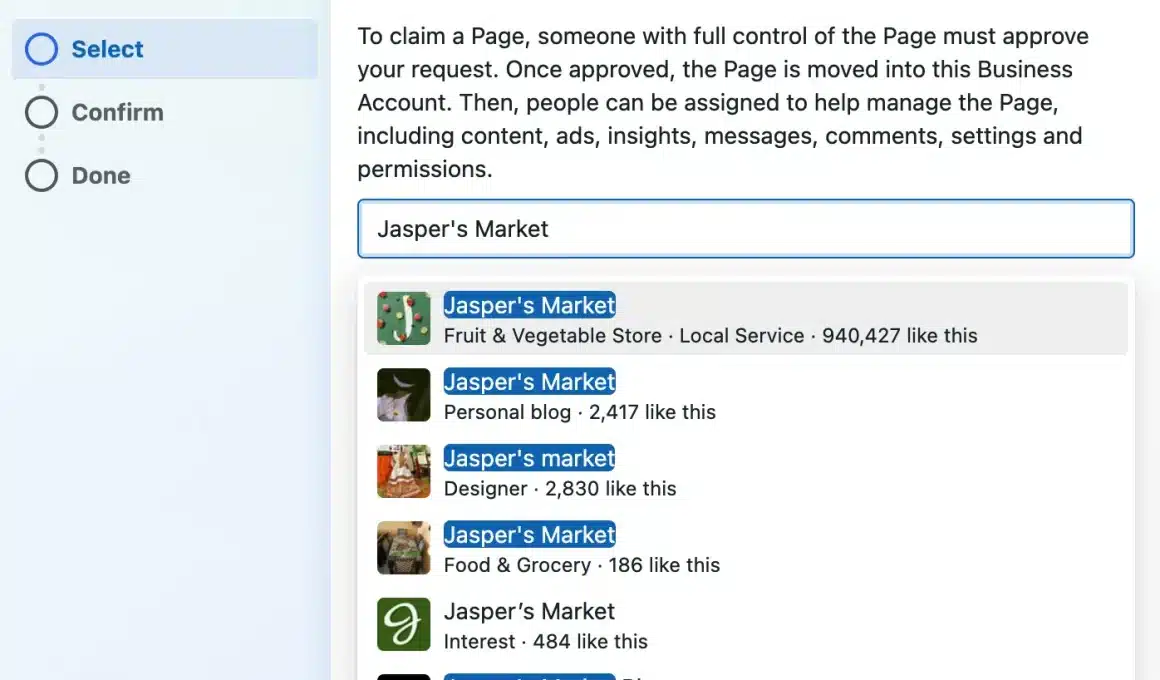Click the Done step circle indicator
1160x680 pixels.
pos(41,176)
